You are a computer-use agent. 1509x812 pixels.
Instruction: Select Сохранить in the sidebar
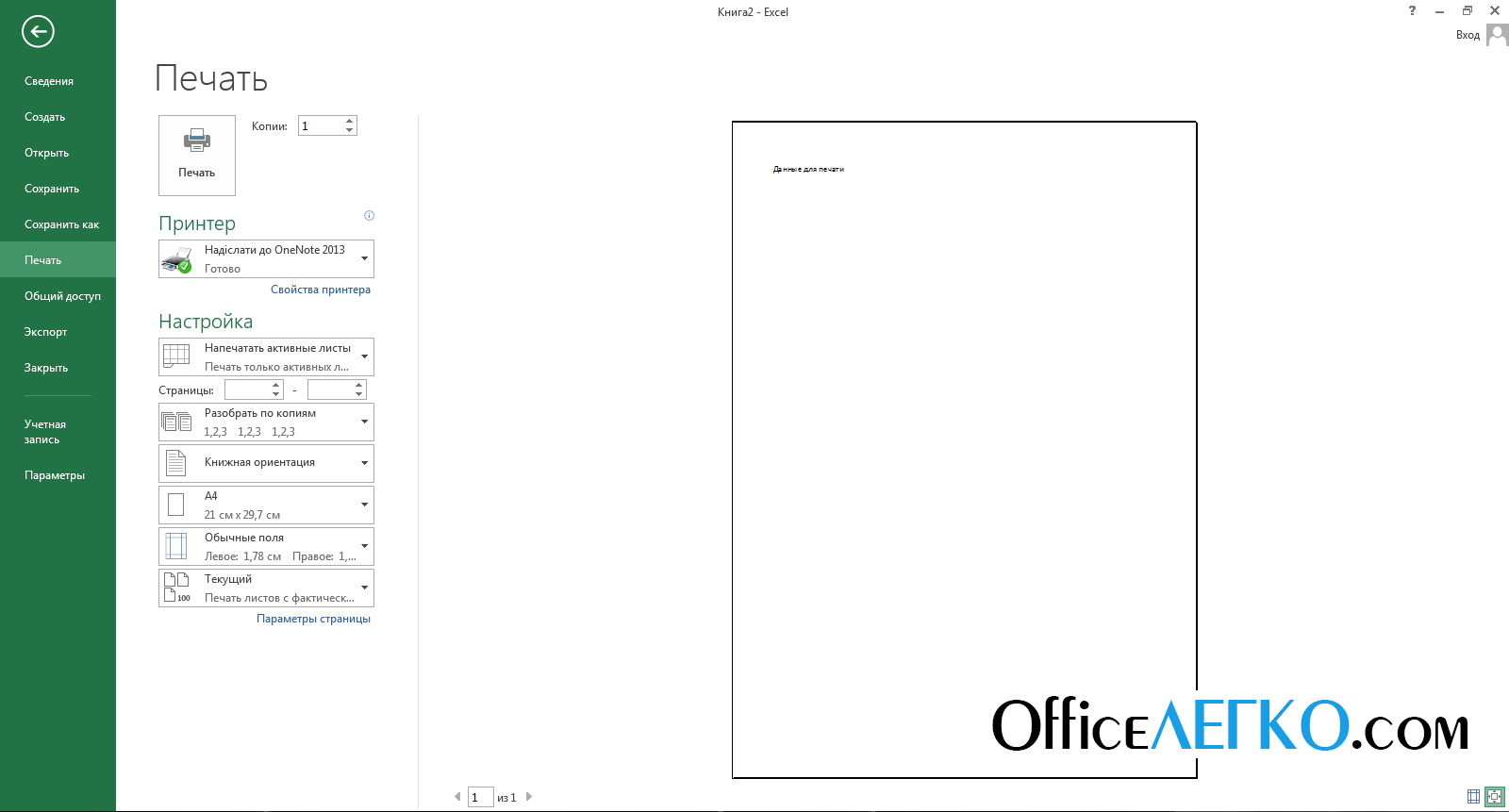(x=58, y=189)
